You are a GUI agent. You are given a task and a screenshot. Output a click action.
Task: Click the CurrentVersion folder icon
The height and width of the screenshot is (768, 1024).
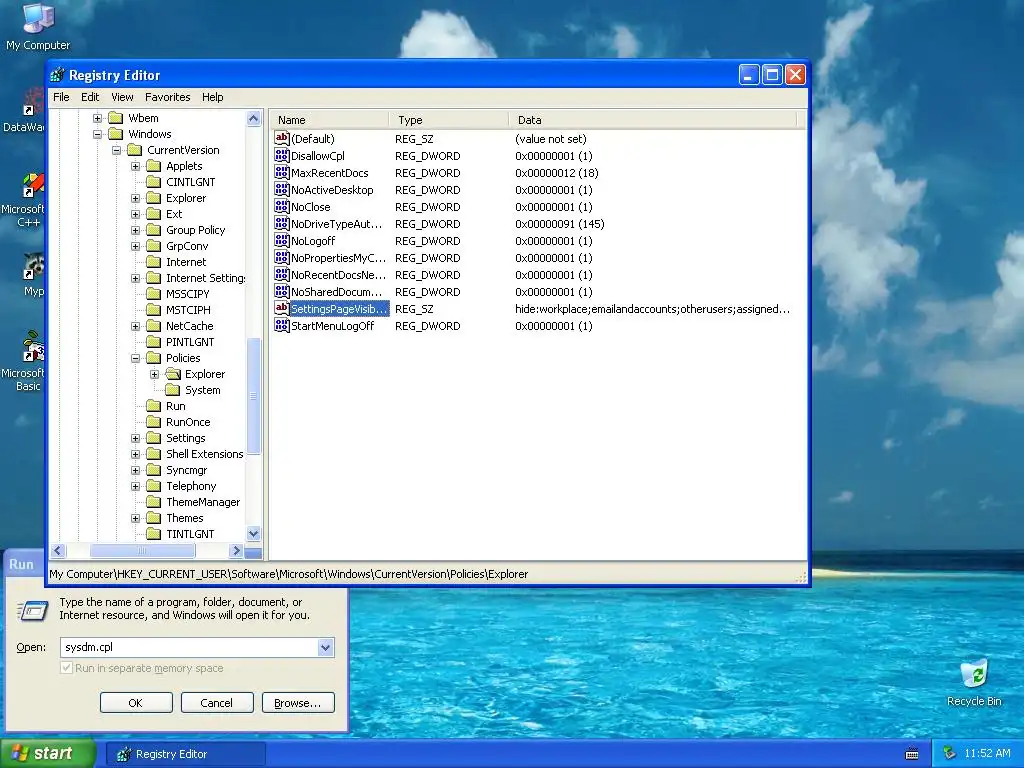[x=135, y=150]
